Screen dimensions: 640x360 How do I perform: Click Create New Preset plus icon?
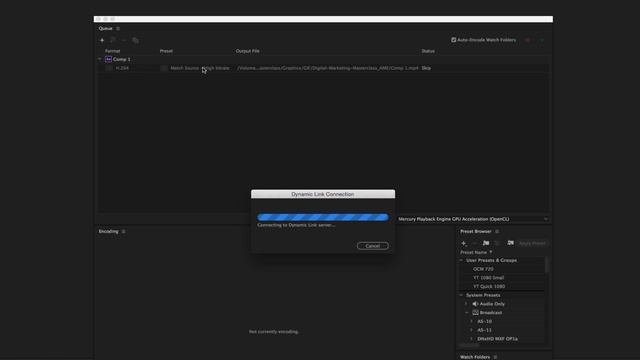[x=464, y=243]
